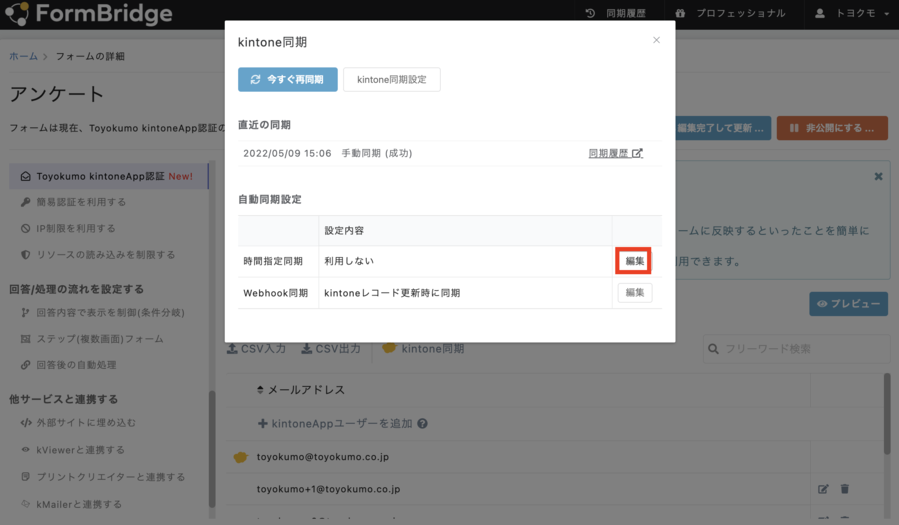Sort by the メールアドレス column header
The width and height of the screenshot is (899, 525).
coord(301,390)
